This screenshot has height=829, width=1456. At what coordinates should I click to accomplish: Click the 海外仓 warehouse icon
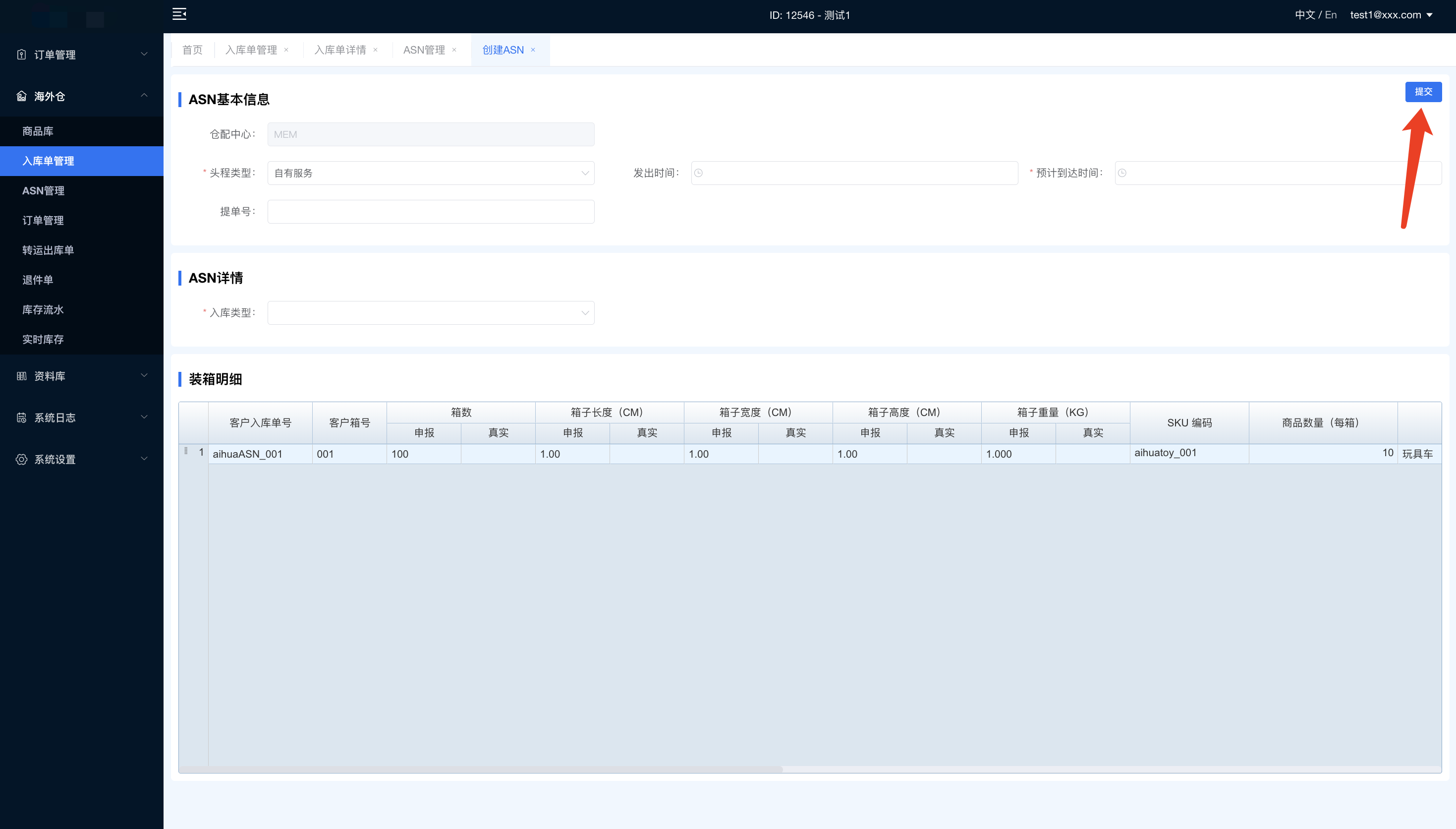pyautogui.click(x=22, y=96)
